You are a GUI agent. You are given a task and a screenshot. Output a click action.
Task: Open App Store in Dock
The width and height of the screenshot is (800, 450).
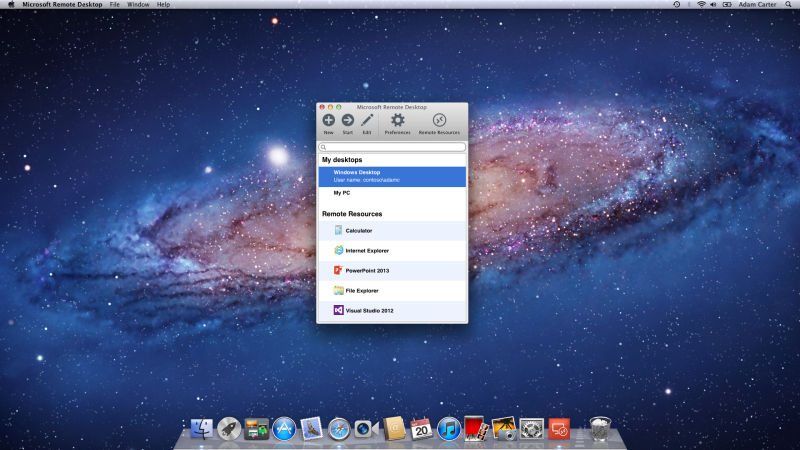point(284,429)
